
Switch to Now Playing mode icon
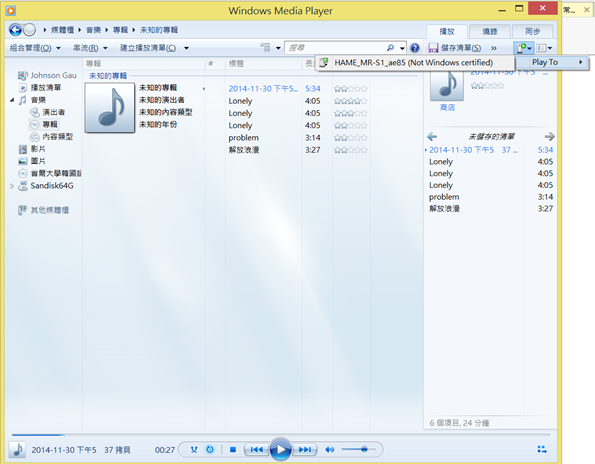click(542, 450)
